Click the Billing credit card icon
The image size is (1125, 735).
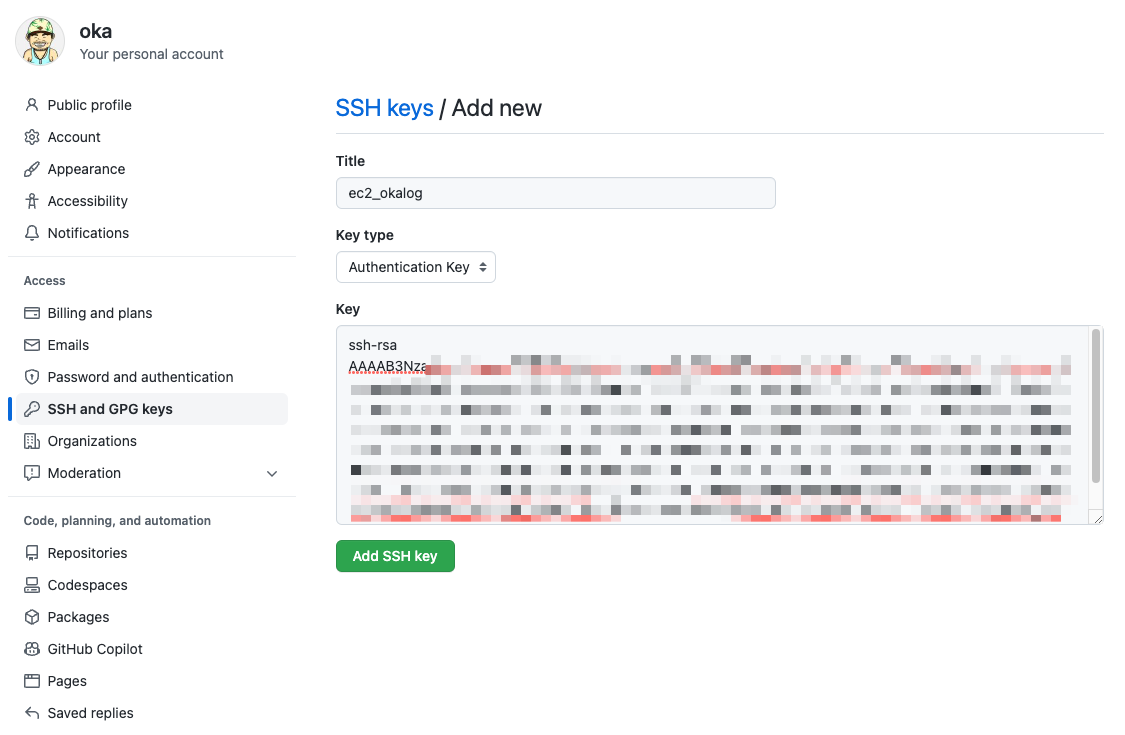[x=32, y=313]
